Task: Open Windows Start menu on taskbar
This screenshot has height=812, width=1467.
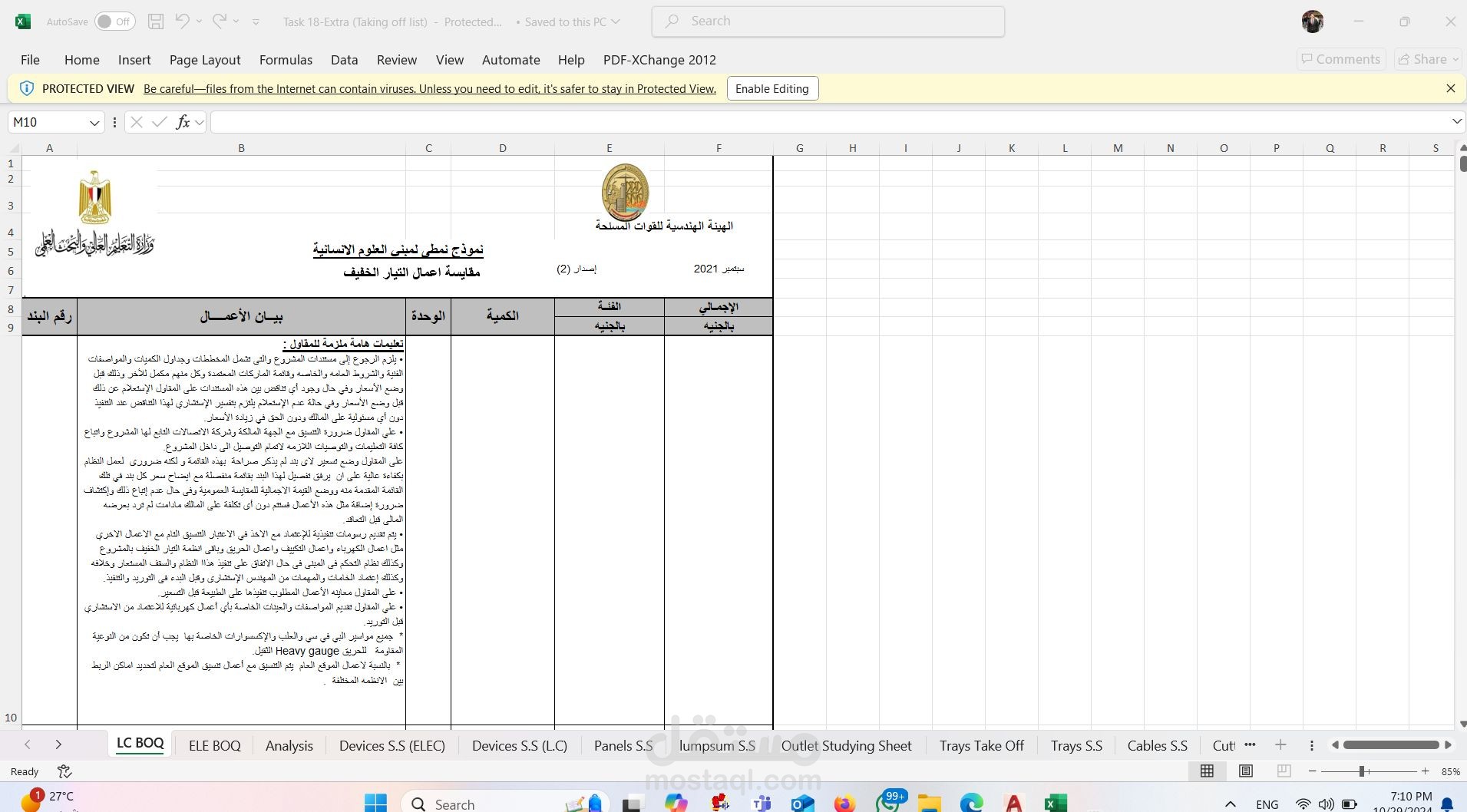Action: (375, 803)
